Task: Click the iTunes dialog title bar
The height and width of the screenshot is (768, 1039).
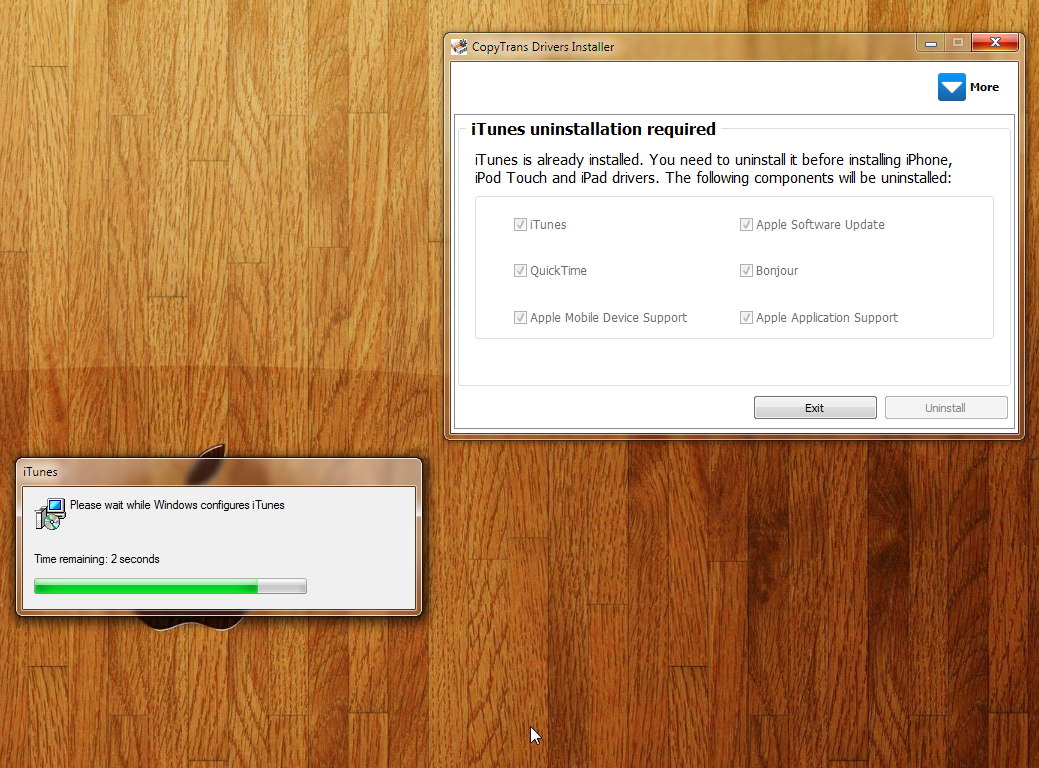Action: tap(219, 472)
